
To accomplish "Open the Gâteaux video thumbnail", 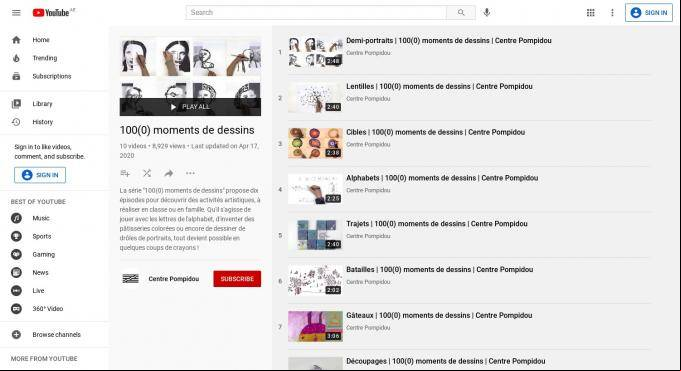I will pyautogui.click(x=315, y=326).
